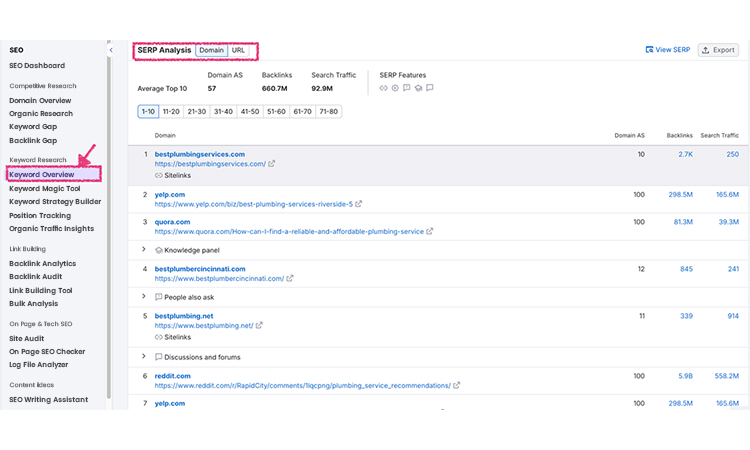Expand the Knowledge panel row
Viewport: 750px width, 450px height.
point(143,249)
